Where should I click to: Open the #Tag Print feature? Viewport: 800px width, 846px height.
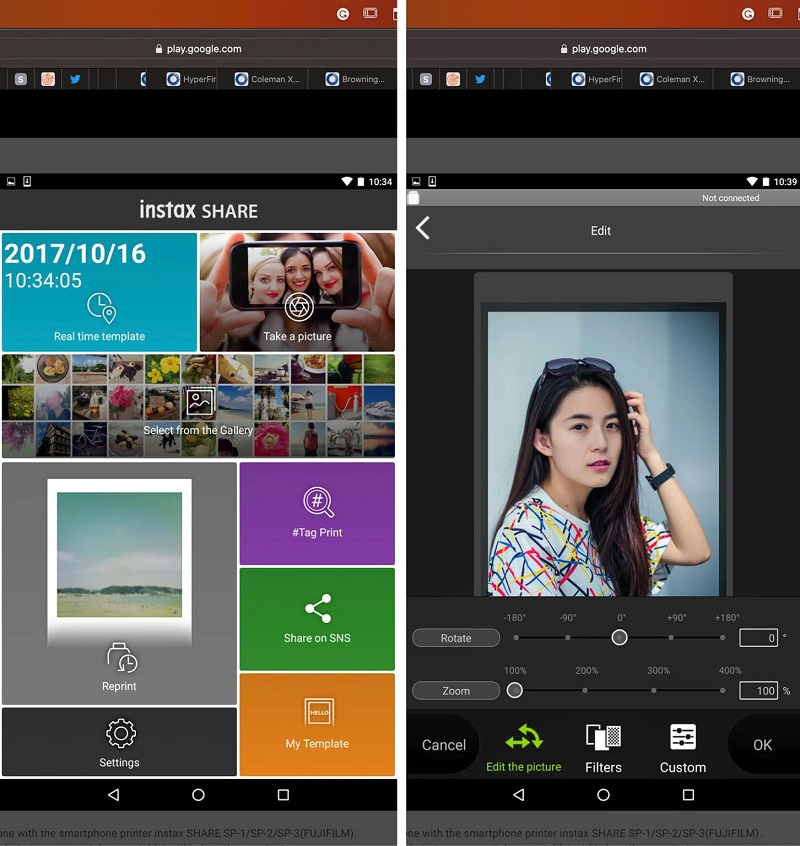tap(317, 513)
